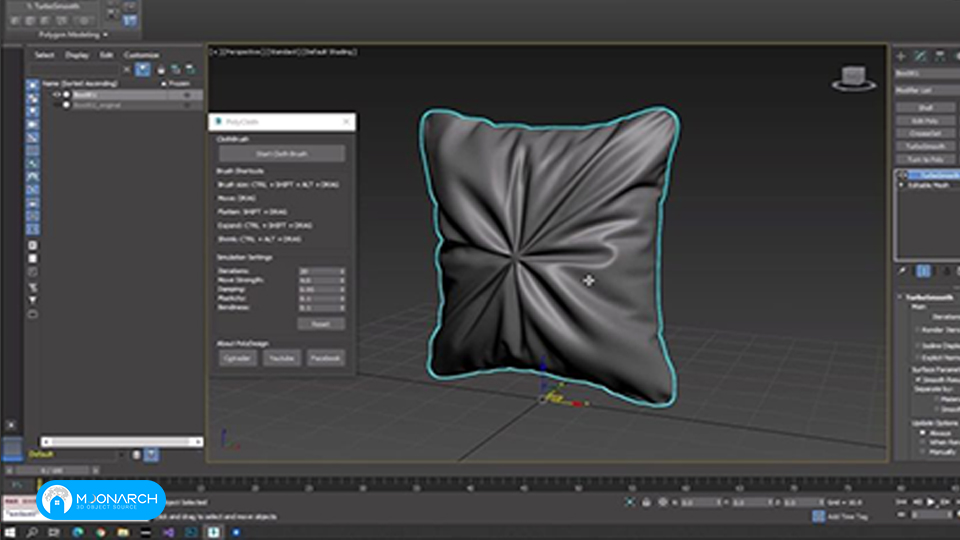This screenshot has width=960, height=540.
Task: Open File Explorer from the taskbar
Action: click(123, 532)
